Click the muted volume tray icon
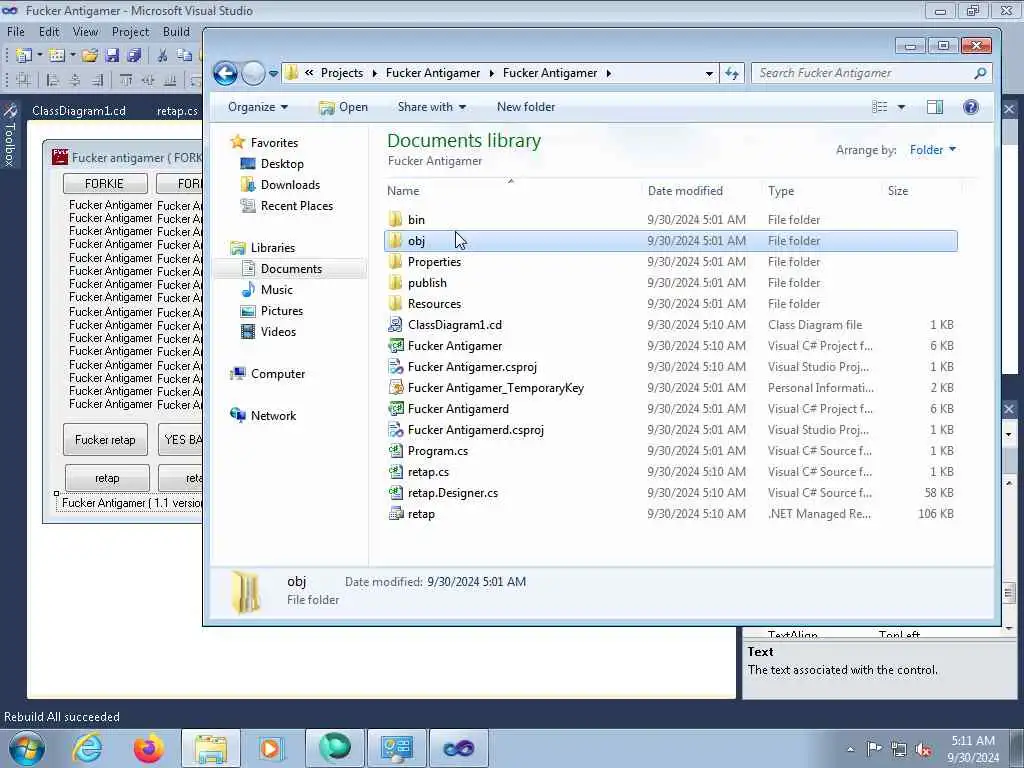Viewport: 1024px width, 768px height. (923, 749)
